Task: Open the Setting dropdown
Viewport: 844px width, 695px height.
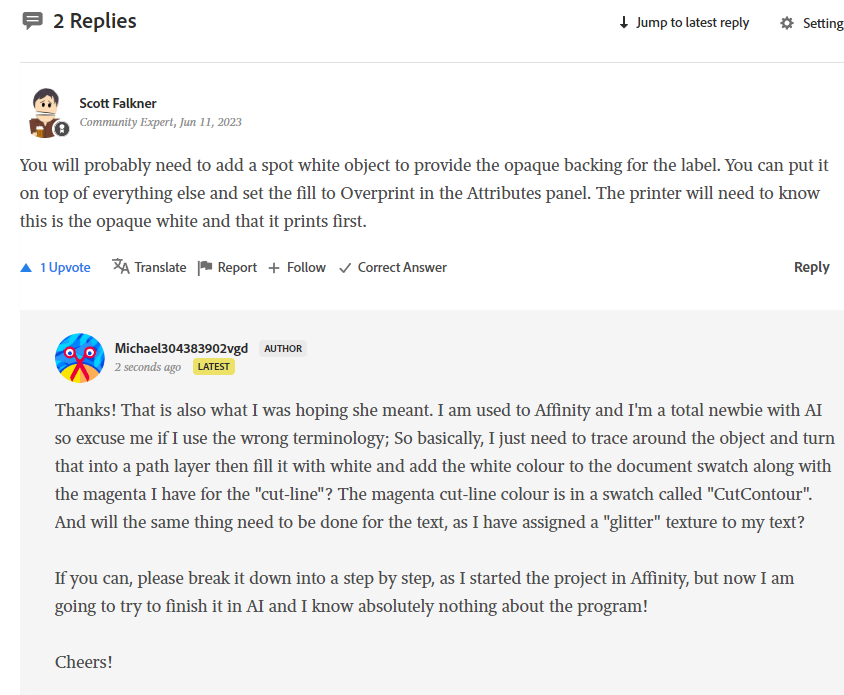Action: tap(822, 23)
